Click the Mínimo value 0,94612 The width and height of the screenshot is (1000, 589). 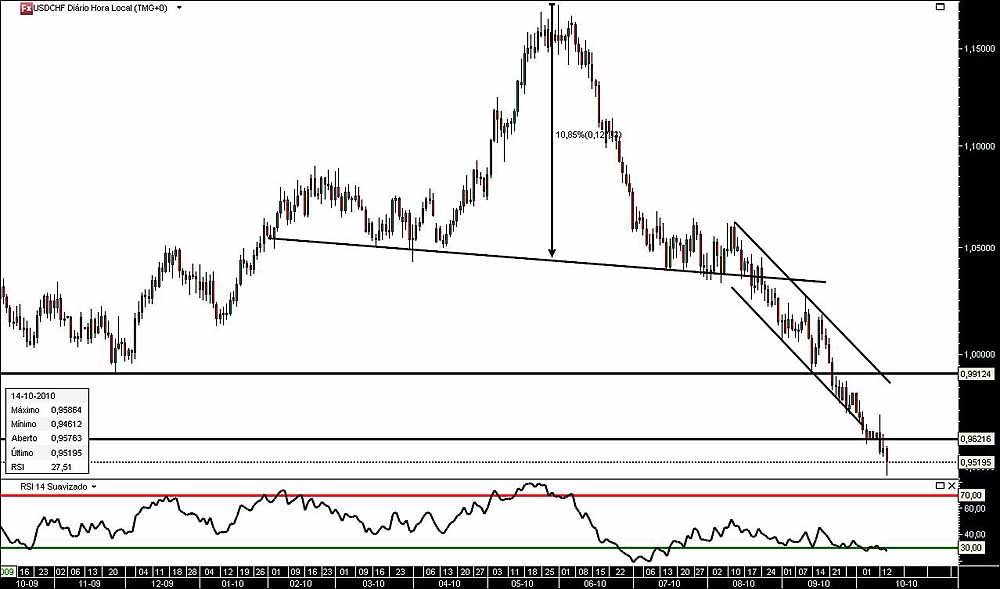click(66, 424)
